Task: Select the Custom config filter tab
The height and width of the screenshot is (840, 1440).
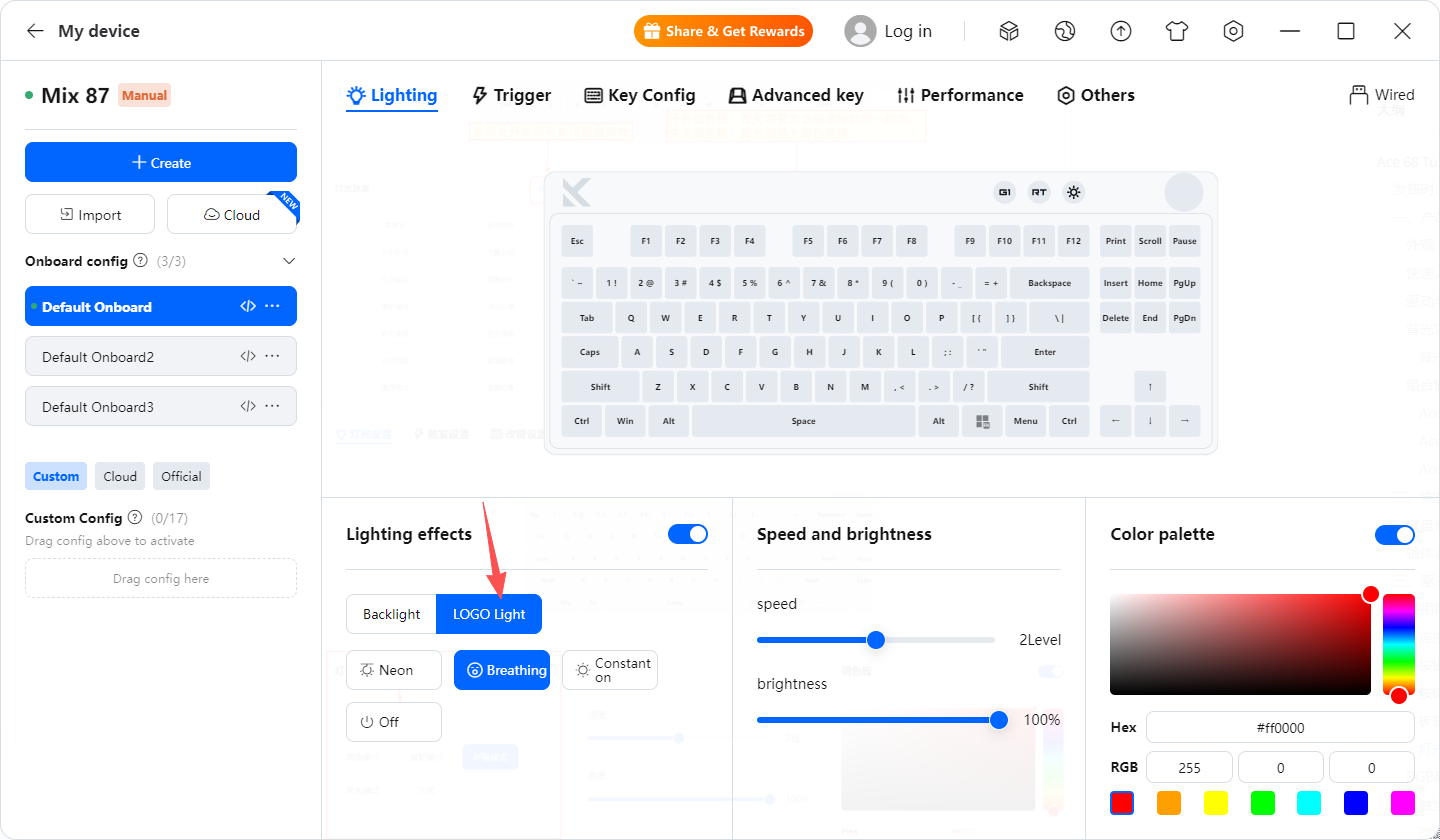Action: [x=56, y=476]
